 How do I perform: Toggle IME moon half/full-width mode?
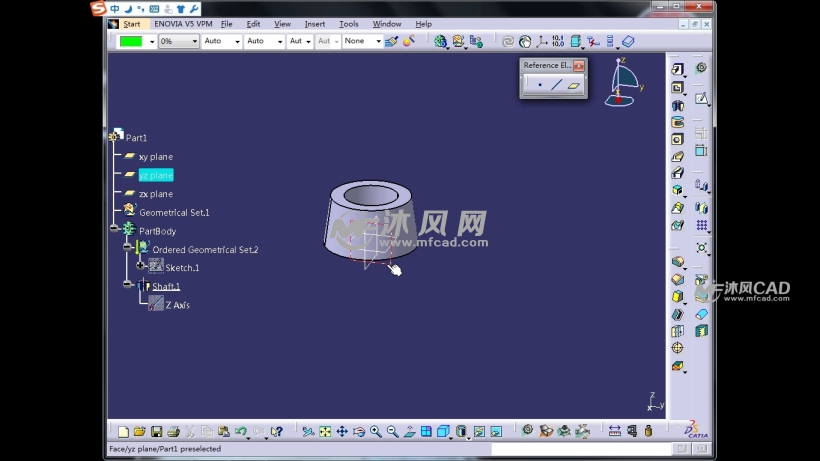128,9
